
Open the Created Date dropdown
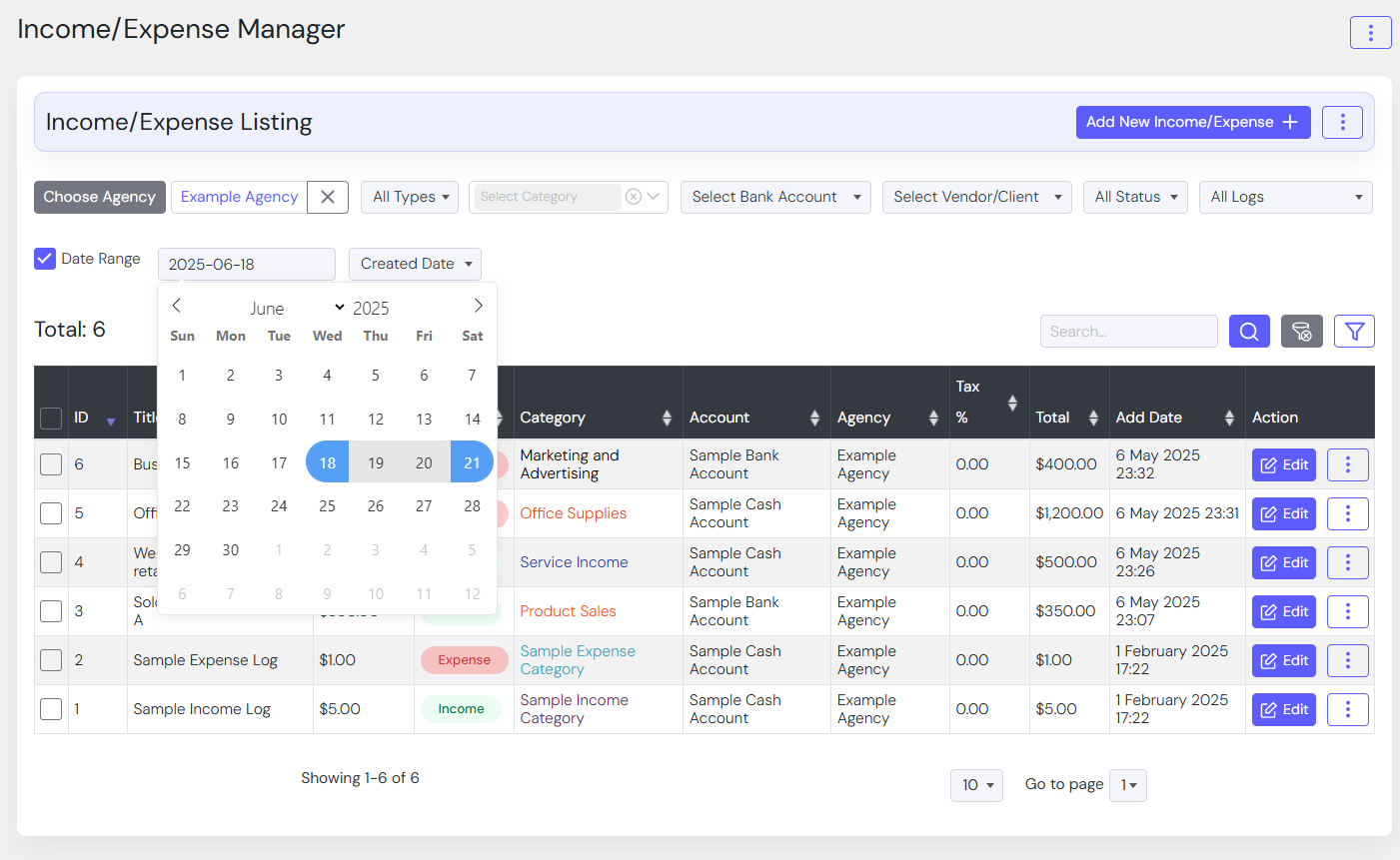[x=415, y=264]
